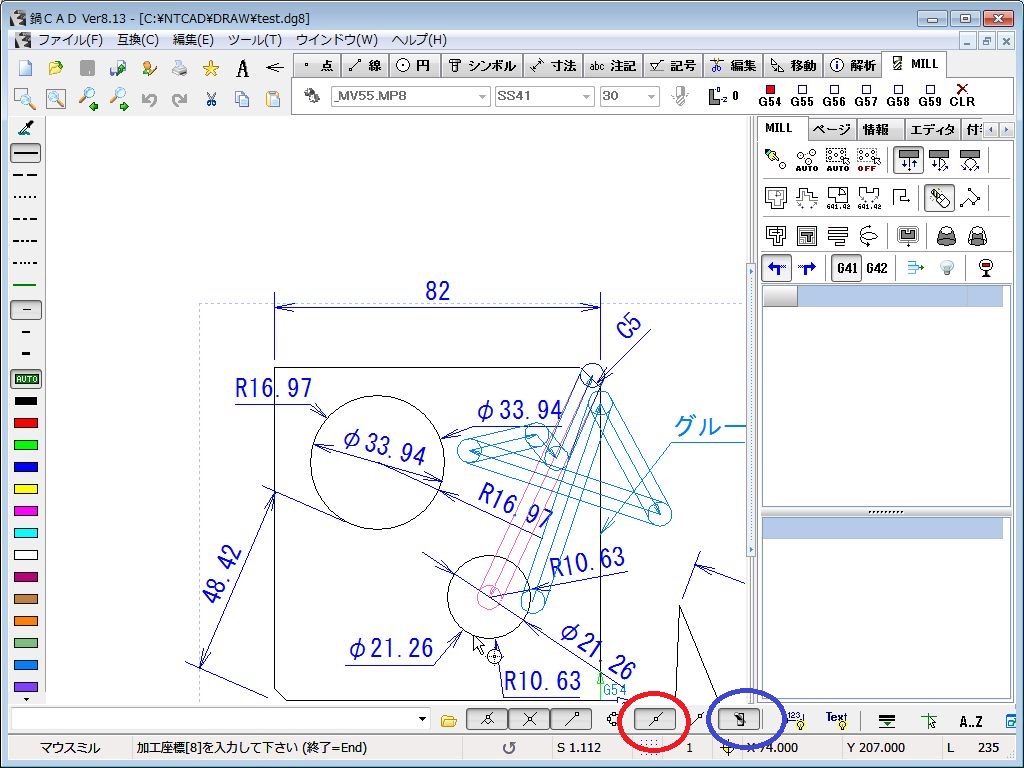The height and width of the screenshot is (768, 1024).
Task: Click the undo arrow icon
Action: (x=149, y=99)
